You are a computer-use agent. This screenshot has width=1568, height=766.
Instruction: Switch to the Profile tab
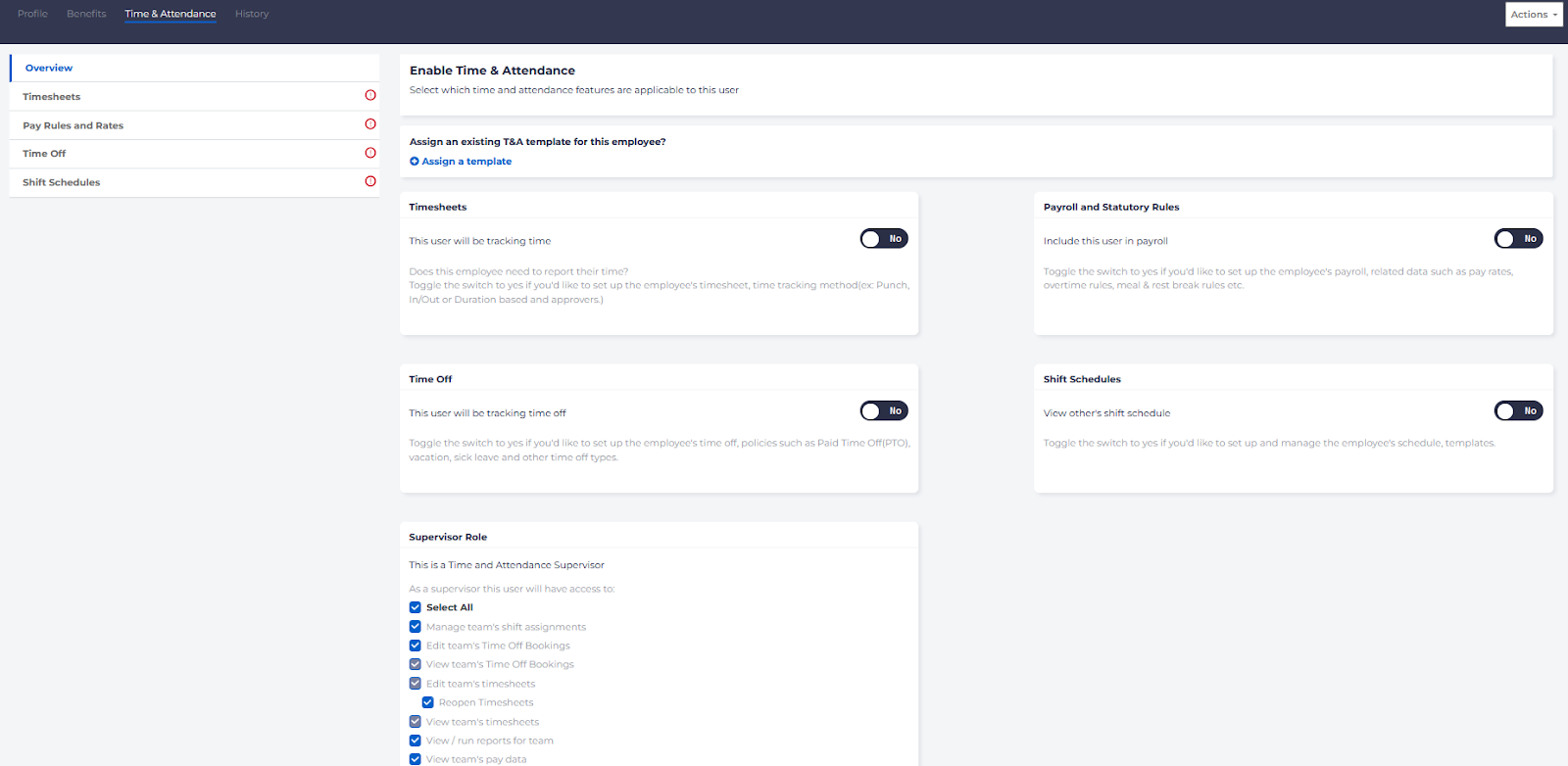(x=32, y=14)
